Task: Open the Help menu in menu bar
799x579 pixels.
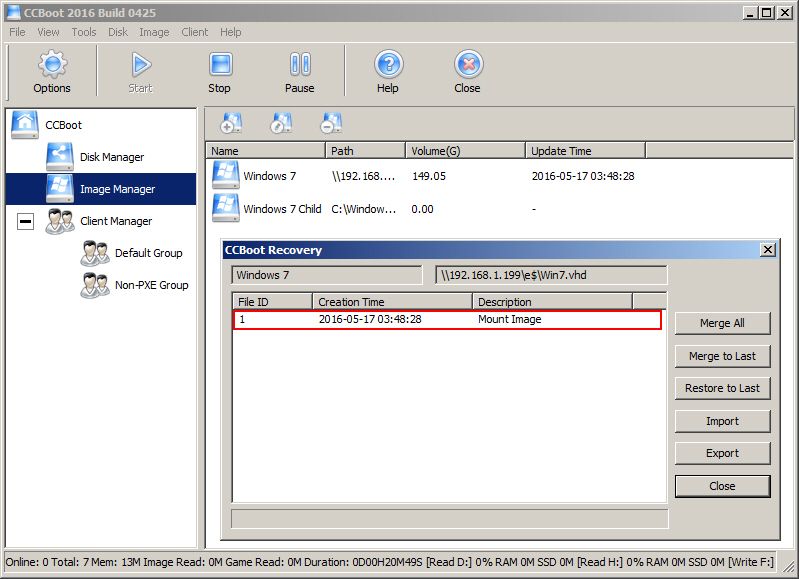Action: (x=231, y=32)
